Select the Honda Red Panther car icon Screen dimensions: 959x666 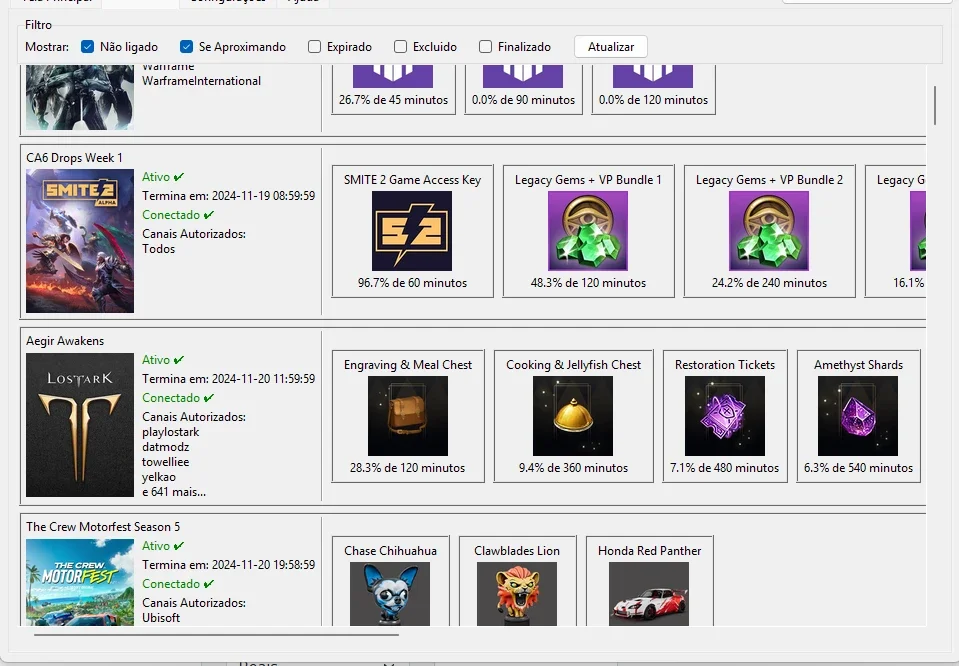[x=649, y=594]
